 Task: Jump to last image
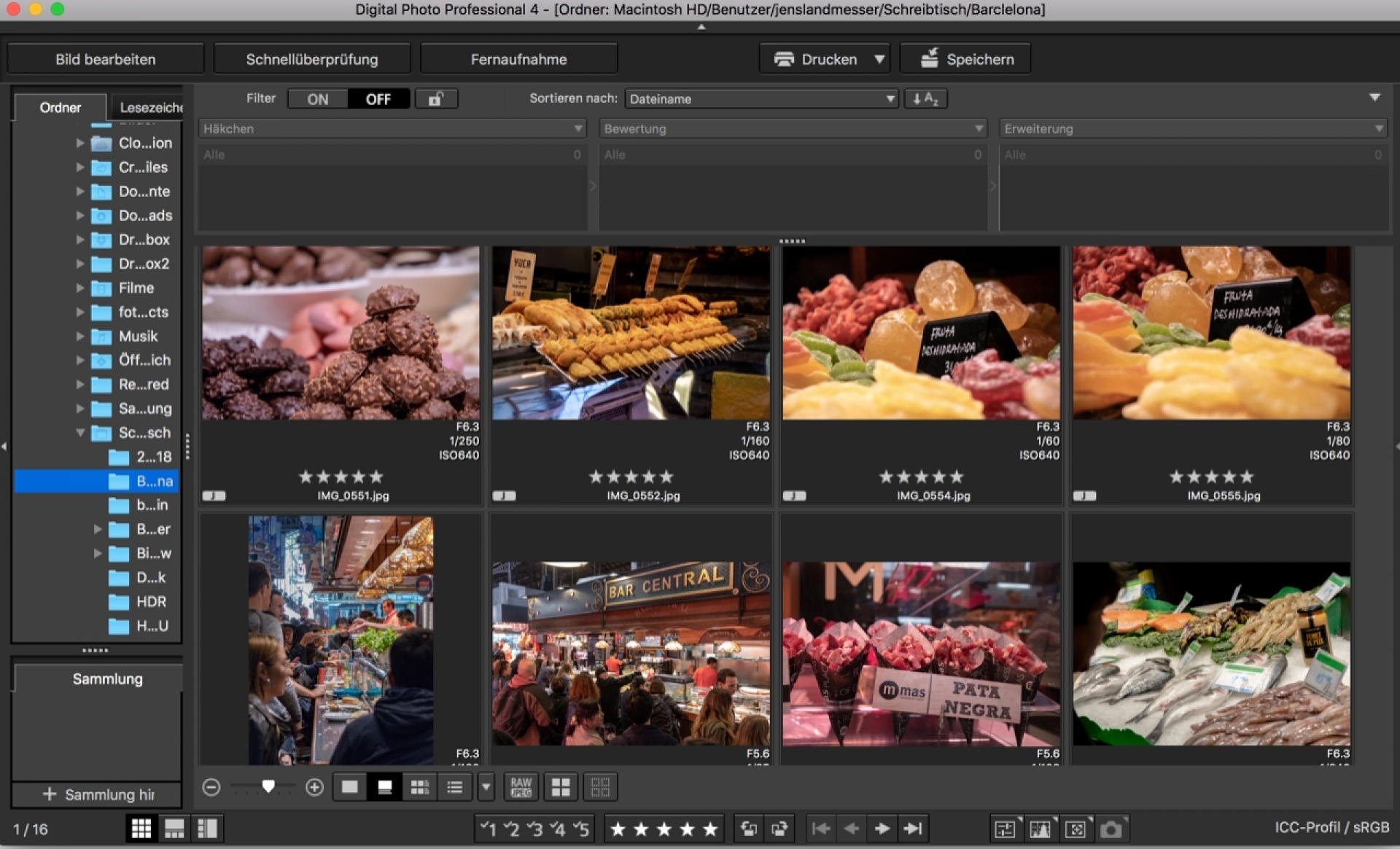click(913, 829)
